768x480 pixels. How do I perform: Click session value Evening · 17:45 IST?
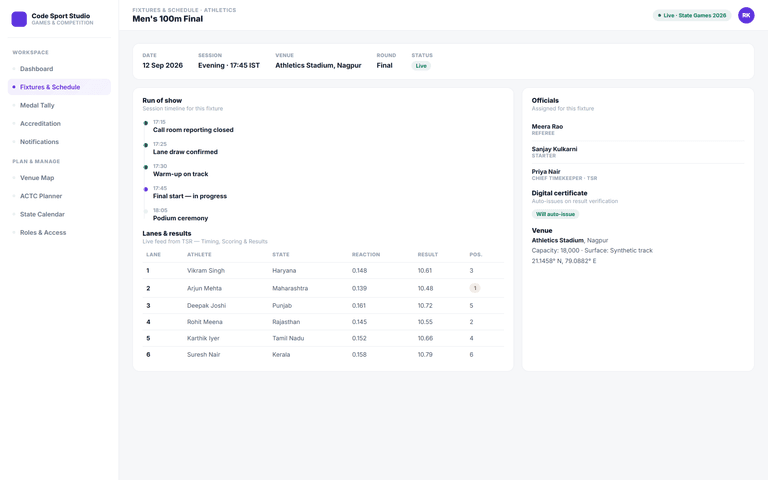229,65
